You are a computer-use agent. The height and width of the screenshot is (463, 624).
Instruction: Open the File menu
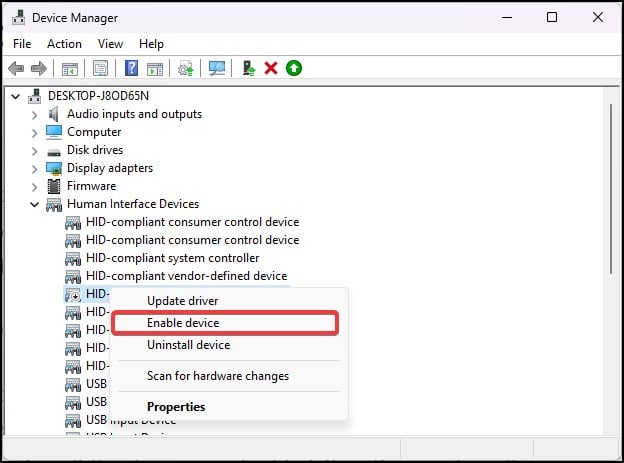click(x=22, y=44)
